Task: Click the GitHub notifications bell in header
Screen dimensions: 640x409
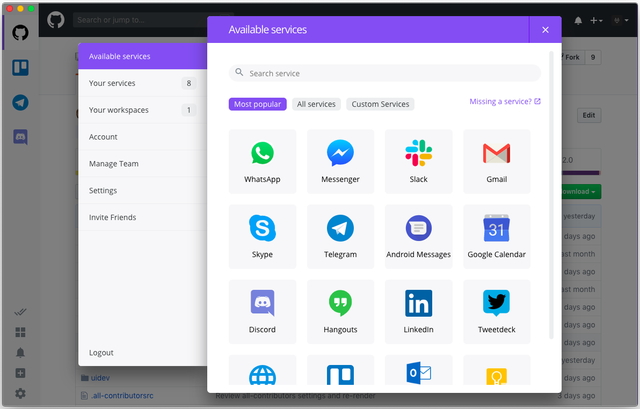Action: pos(578,20)
